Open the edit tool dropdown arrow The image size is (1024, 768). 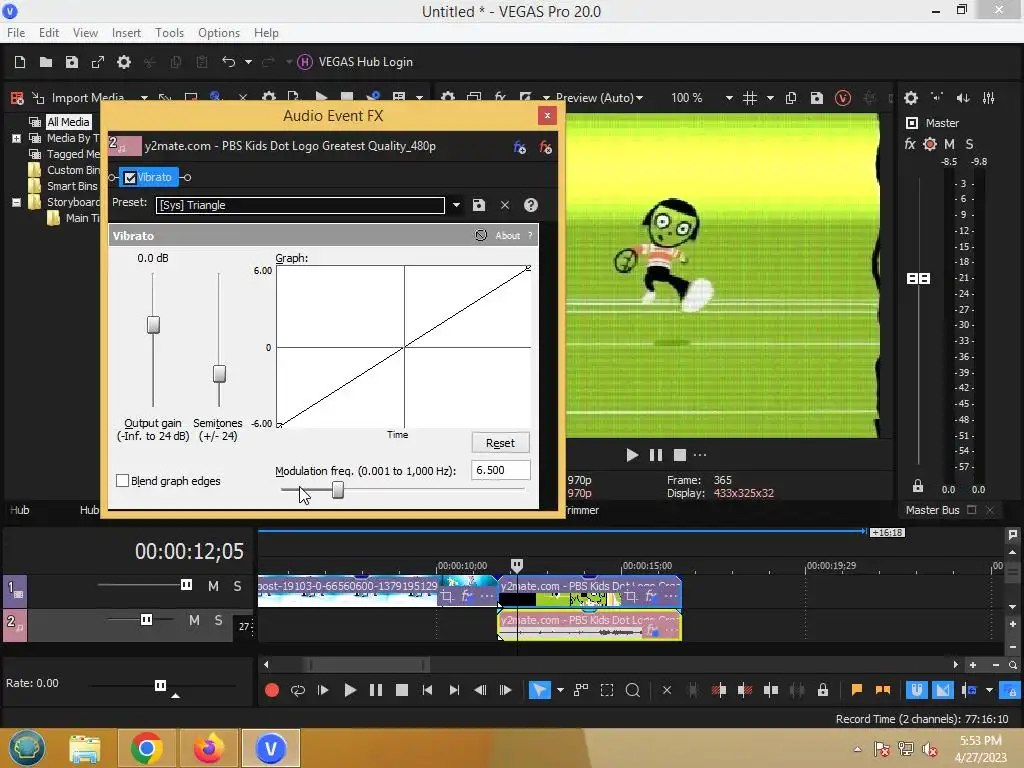tap(560, 690)
